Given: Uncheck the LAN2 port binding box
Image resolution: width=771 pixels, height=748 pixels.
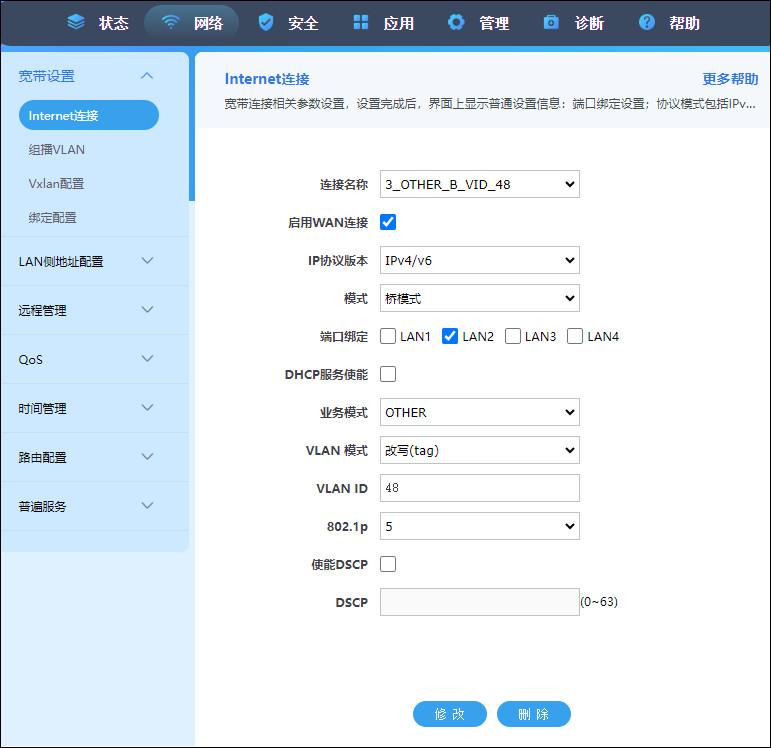Looking at the screenshot, I should [x=450, y=336].
